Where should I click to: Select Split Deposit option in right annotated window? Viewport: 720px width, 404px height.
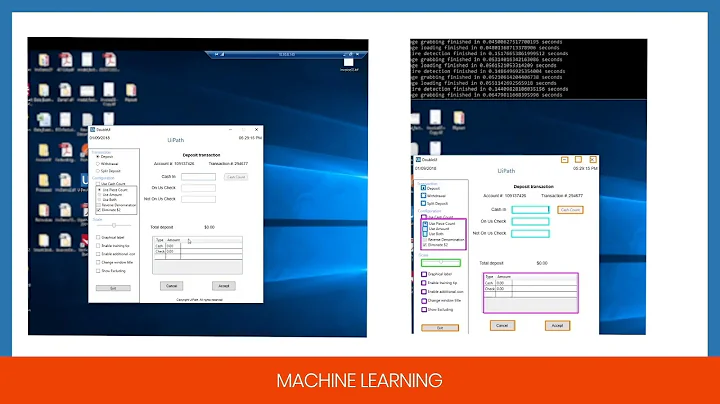tap(423, 203)
